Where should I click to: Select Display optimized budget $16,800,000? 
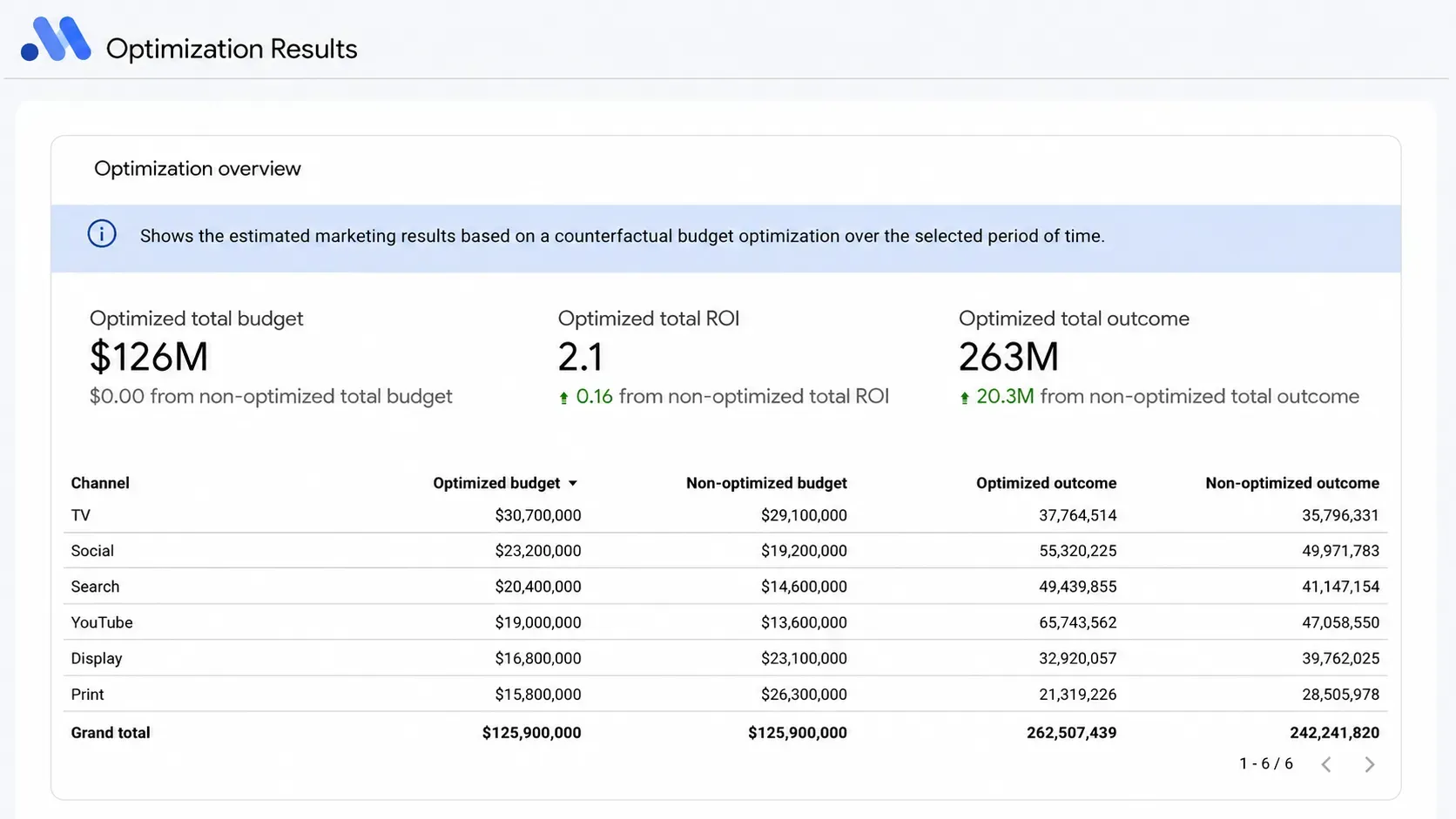538,659
